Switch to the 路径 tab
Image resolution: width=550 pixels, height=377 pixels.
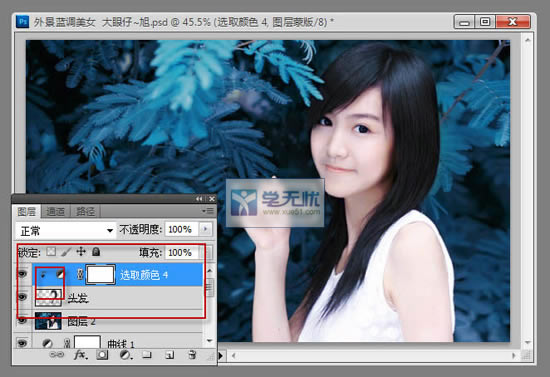click(x=86, y=211)
